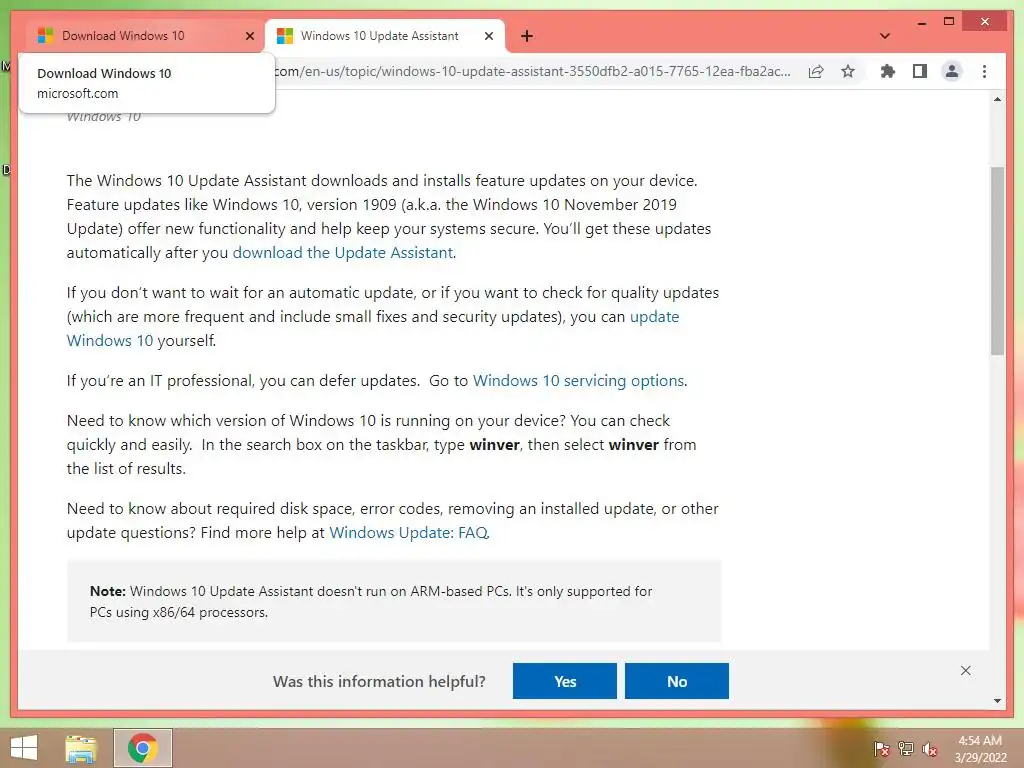Open the Windows Update: FAQ link

[409, 533]
